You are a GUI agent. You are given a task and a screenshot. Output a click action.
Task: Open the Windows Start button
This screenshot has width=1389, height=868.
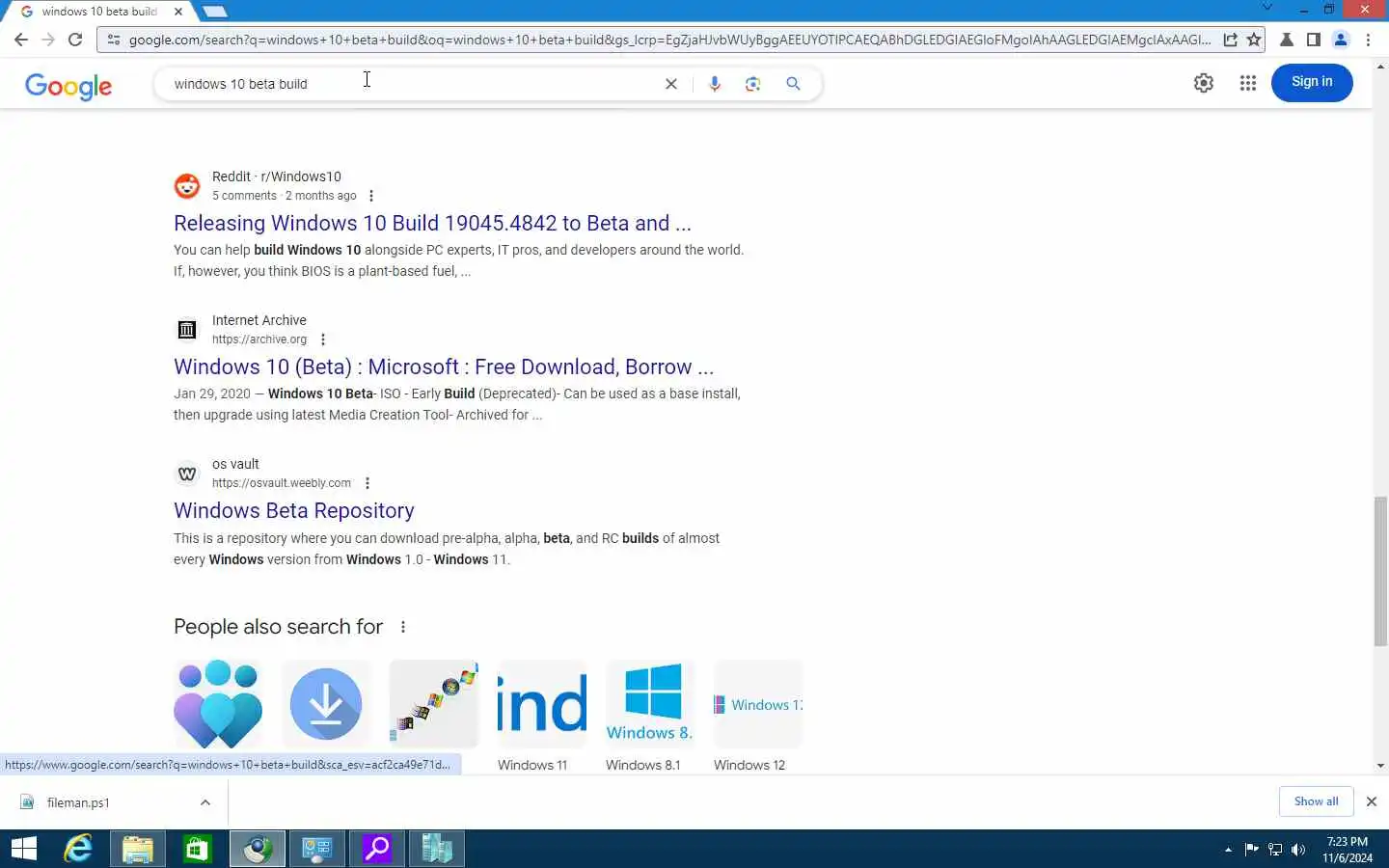(23, 849)
